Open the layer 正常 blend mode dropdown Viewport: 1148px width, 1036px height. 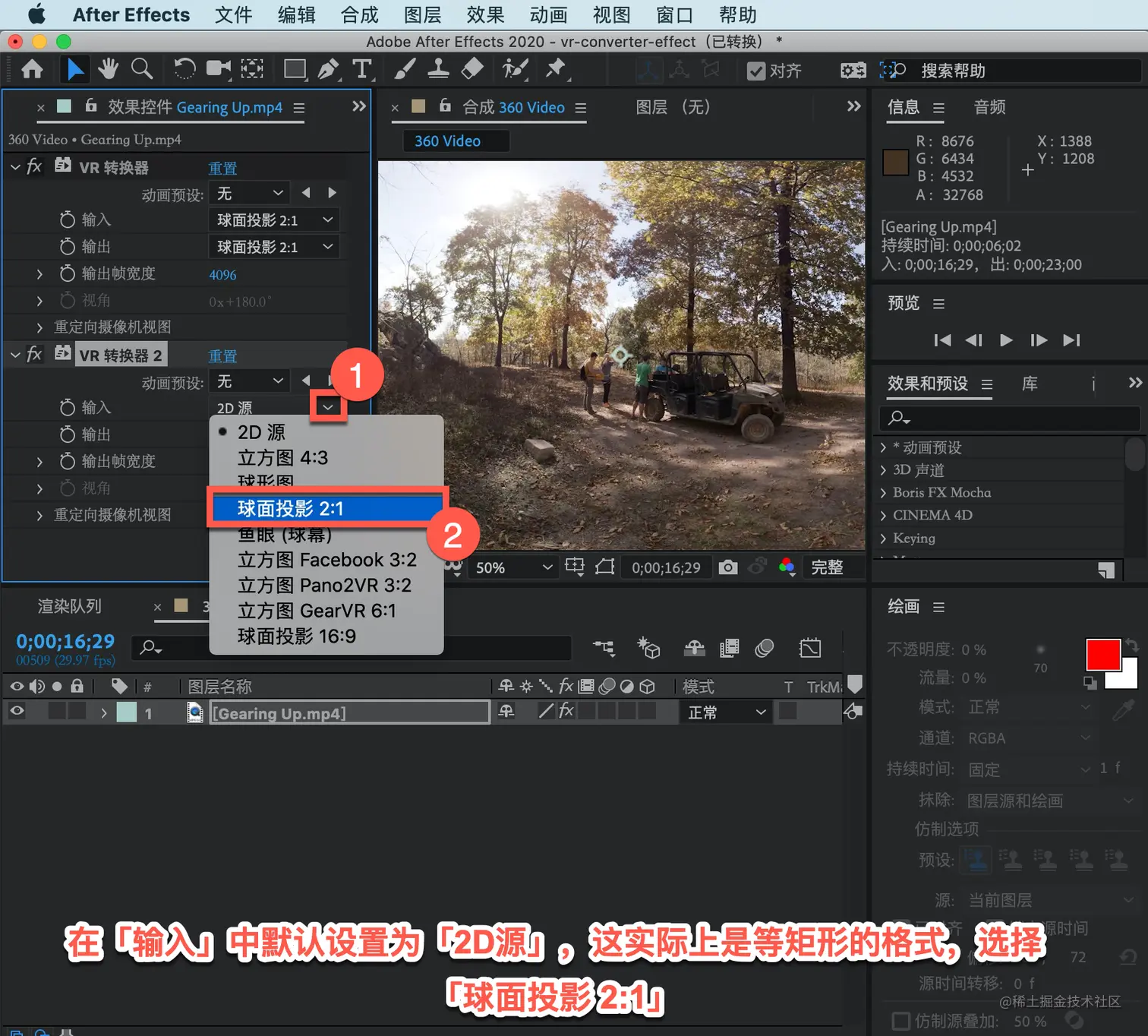726,712
